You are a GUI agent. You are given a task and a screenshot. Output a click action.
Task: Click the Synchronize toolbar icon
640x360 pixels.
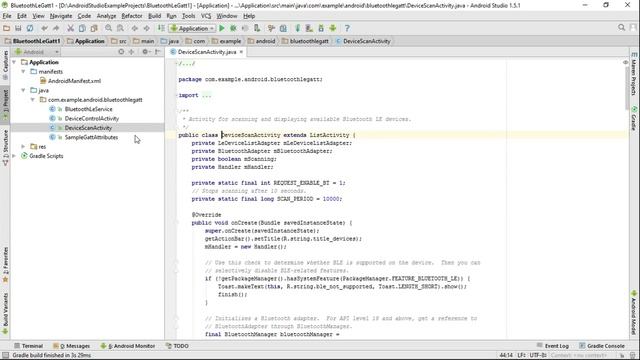pos(30,28)
